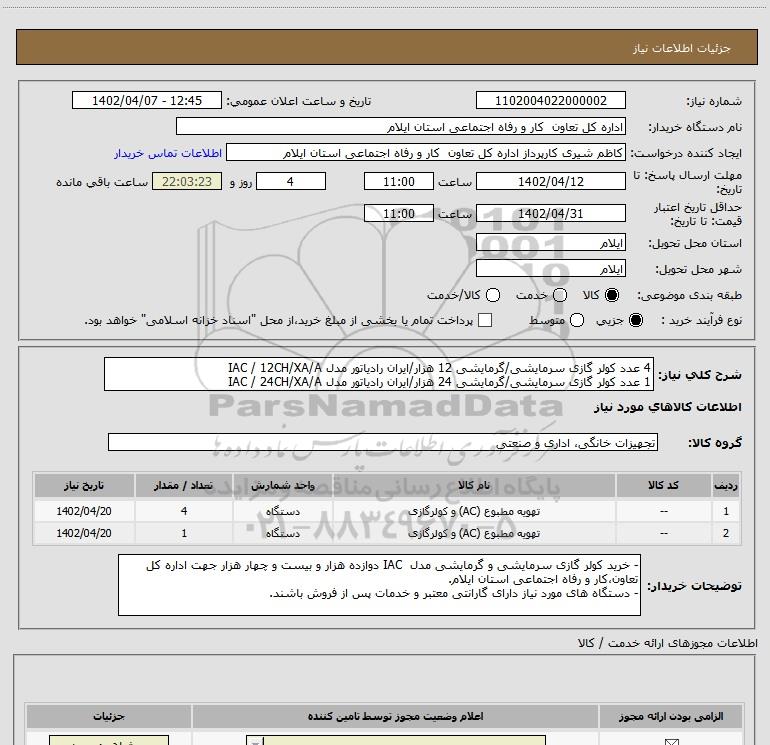Click the کد کالا column header
Viewport: 770px width, 745px height.
(663, 485)
